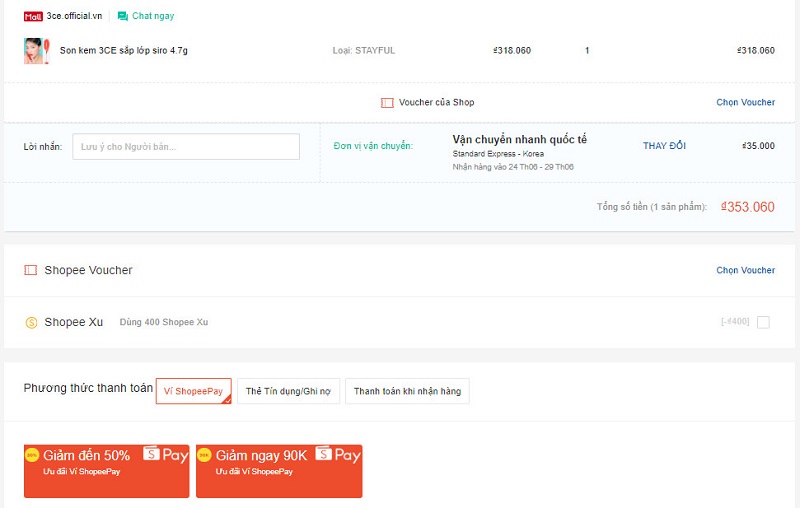Select Ví ShopeePay payment method
Image resolution: width=800 pixels, height=508 pixels.
194,391
